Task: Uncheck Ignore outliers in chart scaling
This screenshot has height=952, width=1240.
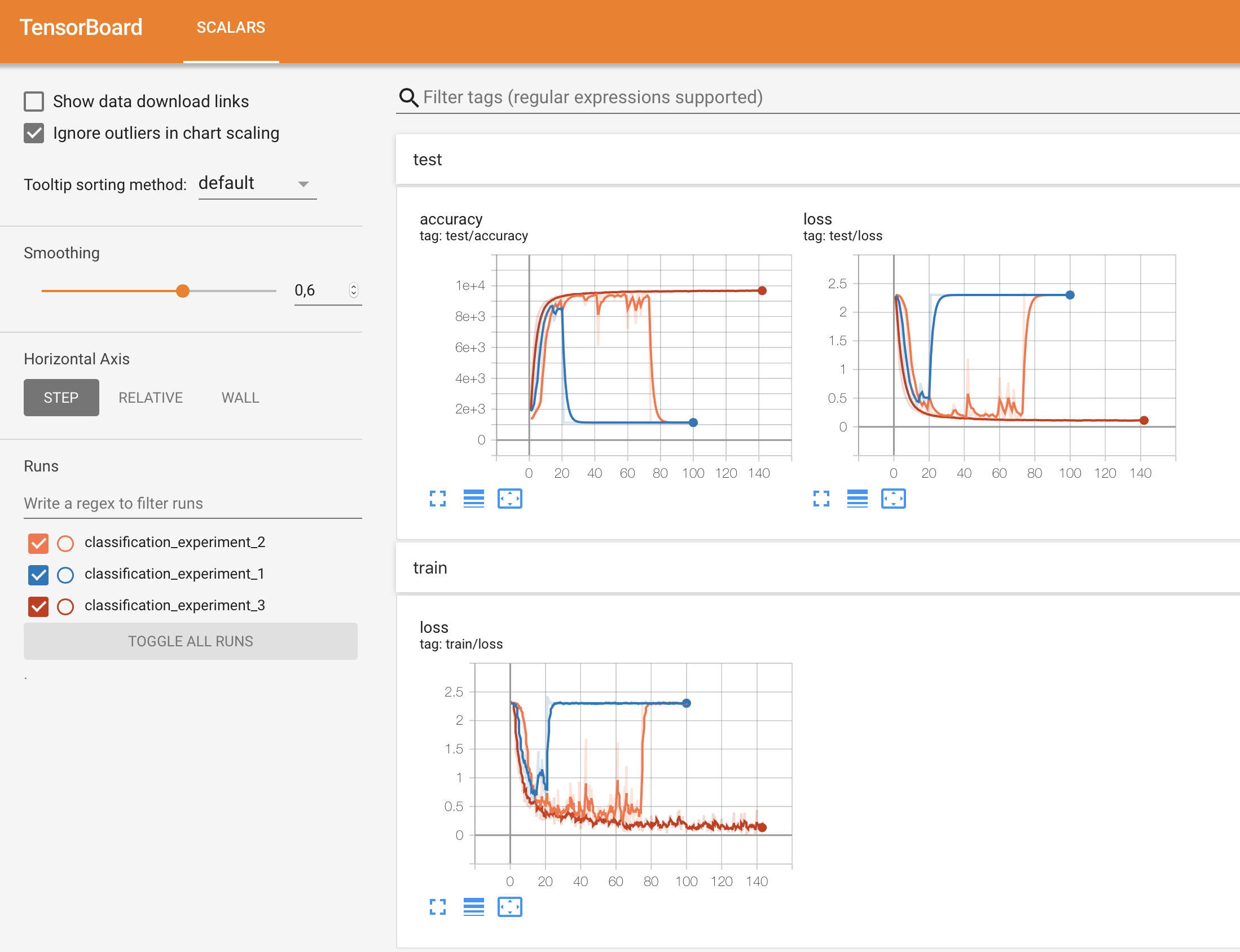Action: pos(34,133)
